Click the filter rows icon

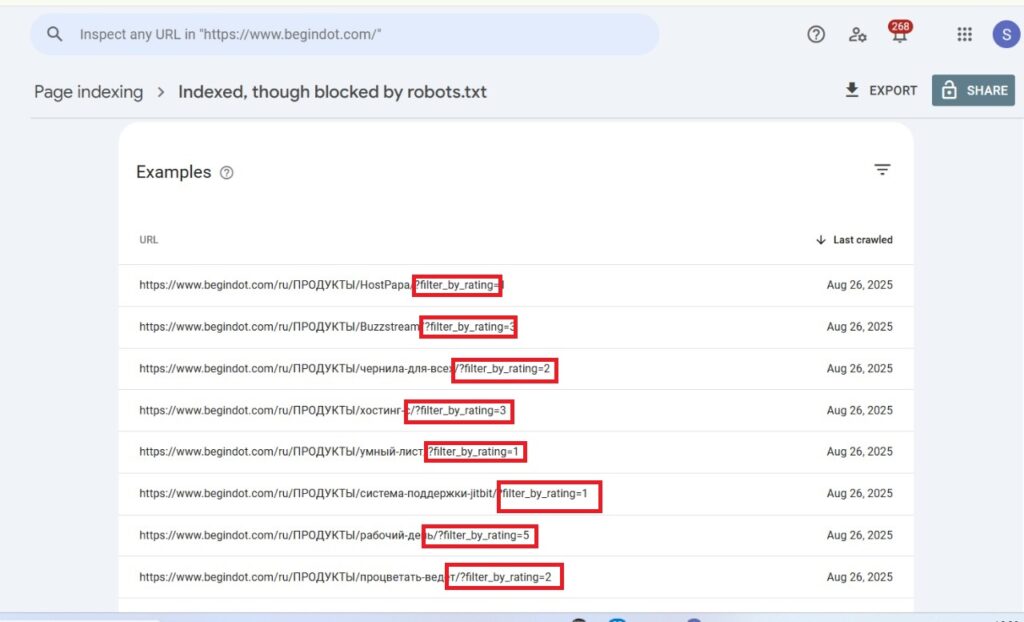point(882,170)
